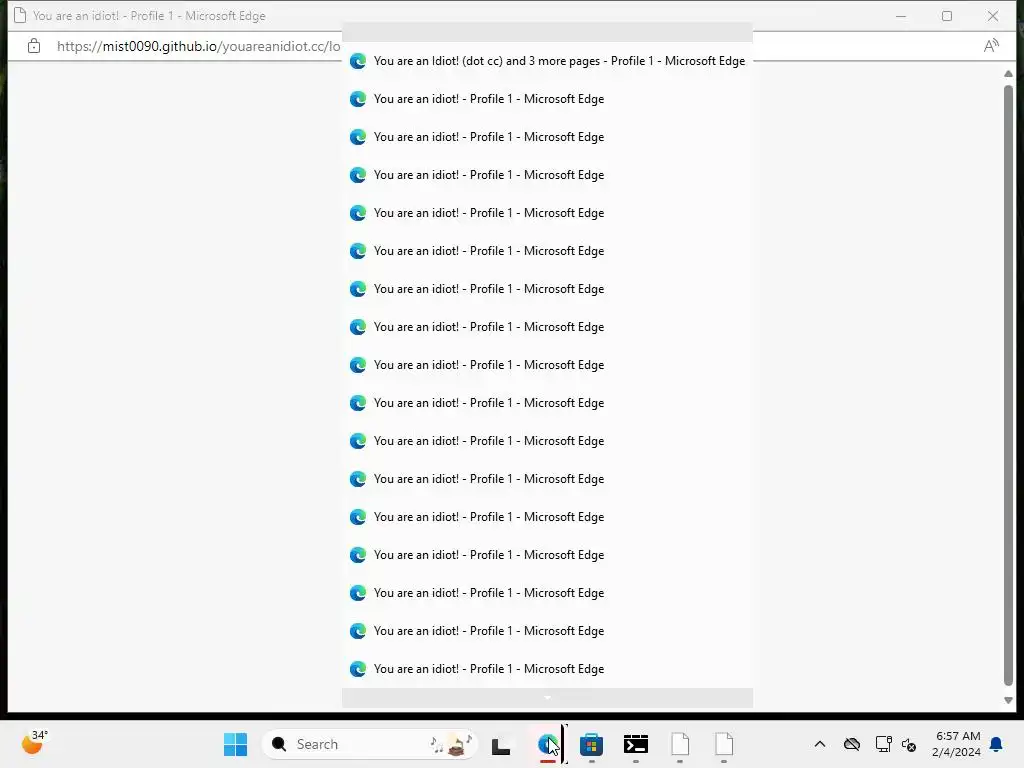Open the notification bell in the tray

996,744
